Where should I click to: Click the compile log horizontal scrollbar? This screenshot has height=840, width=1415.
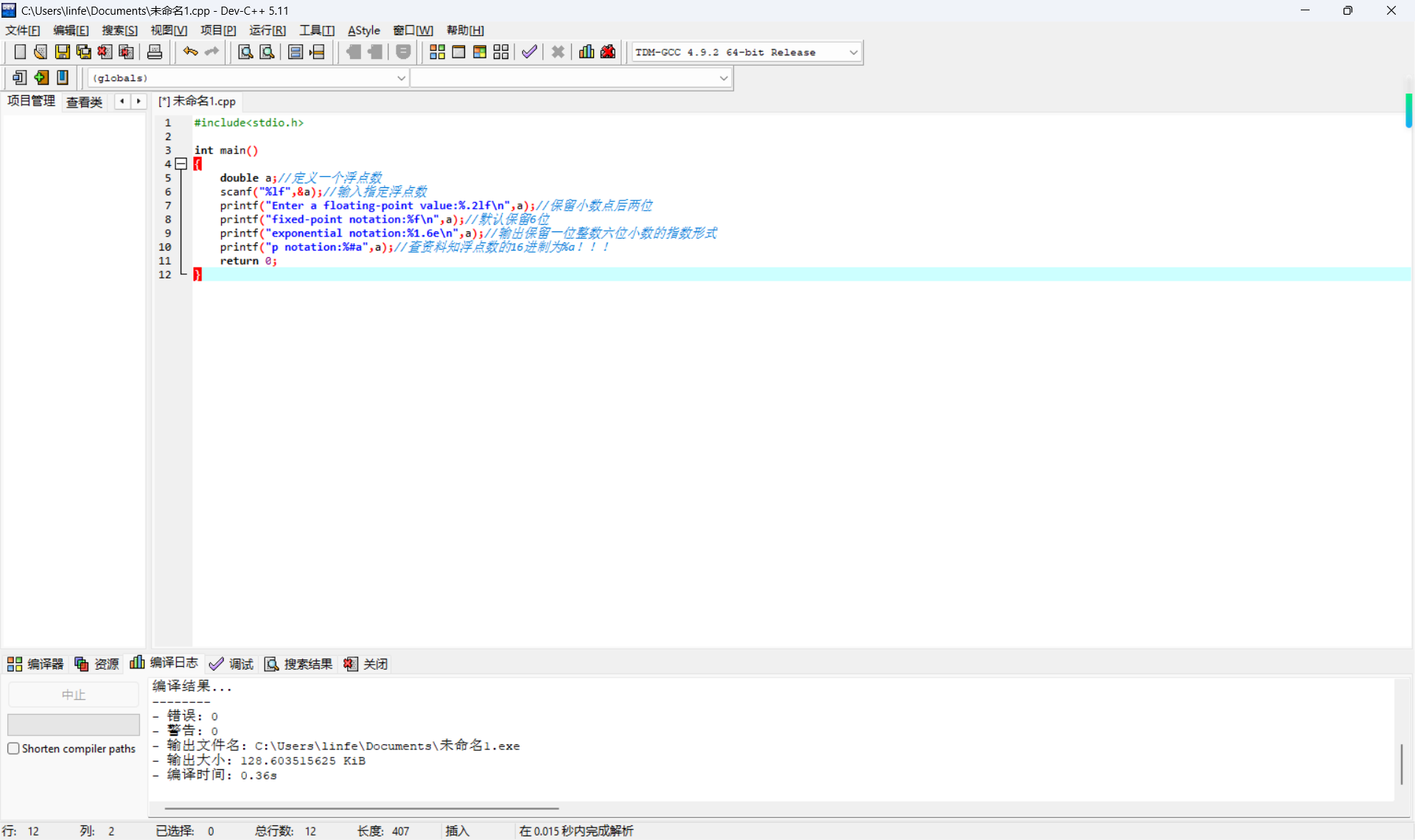pos(361,808)
